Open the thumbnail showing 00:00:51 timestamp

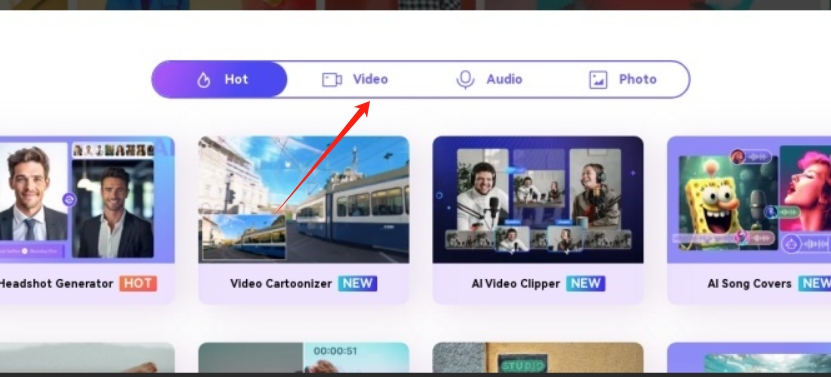pos(304,357)
